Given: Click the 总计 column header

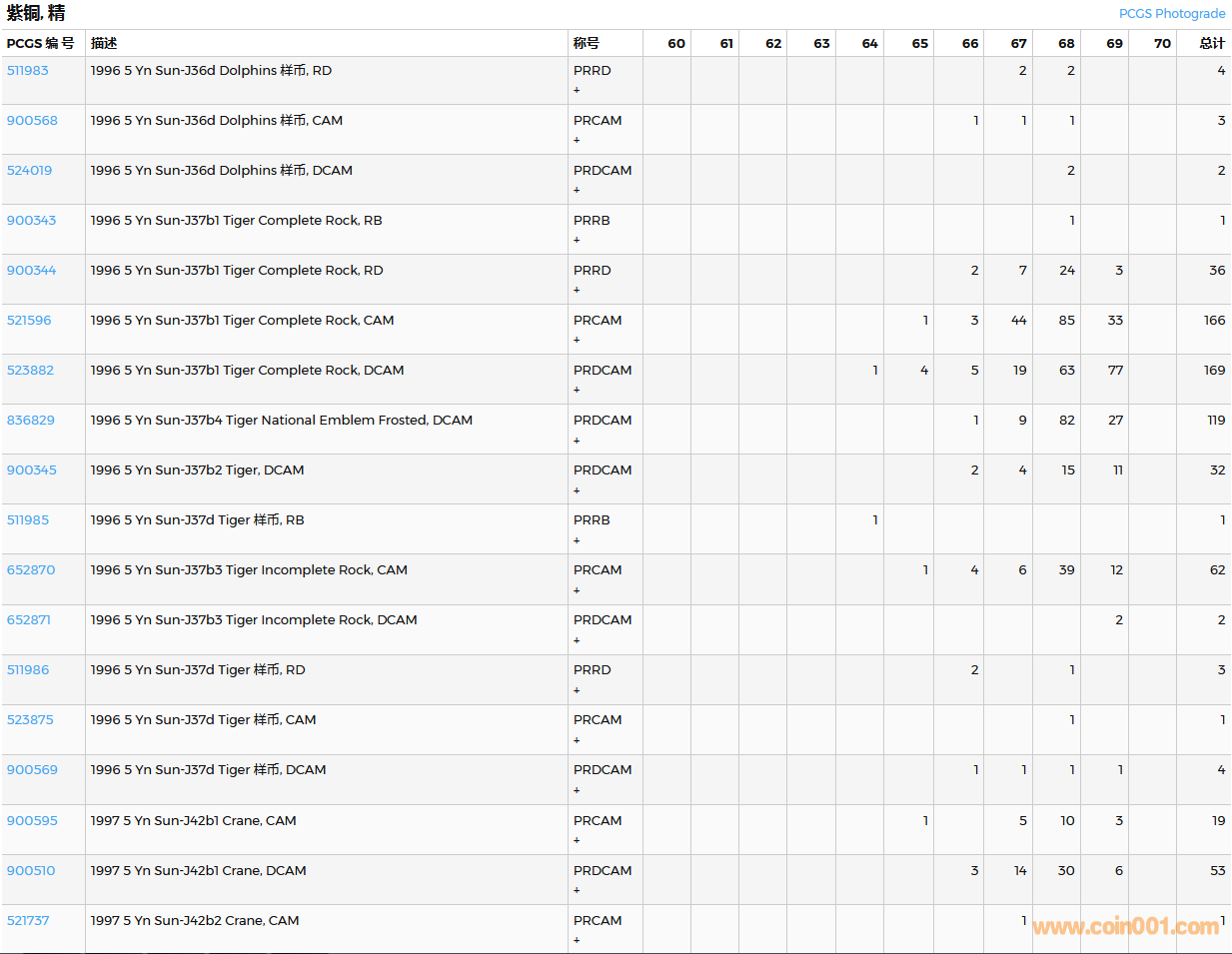Looking at the screenshot, I should point(1211,43).
